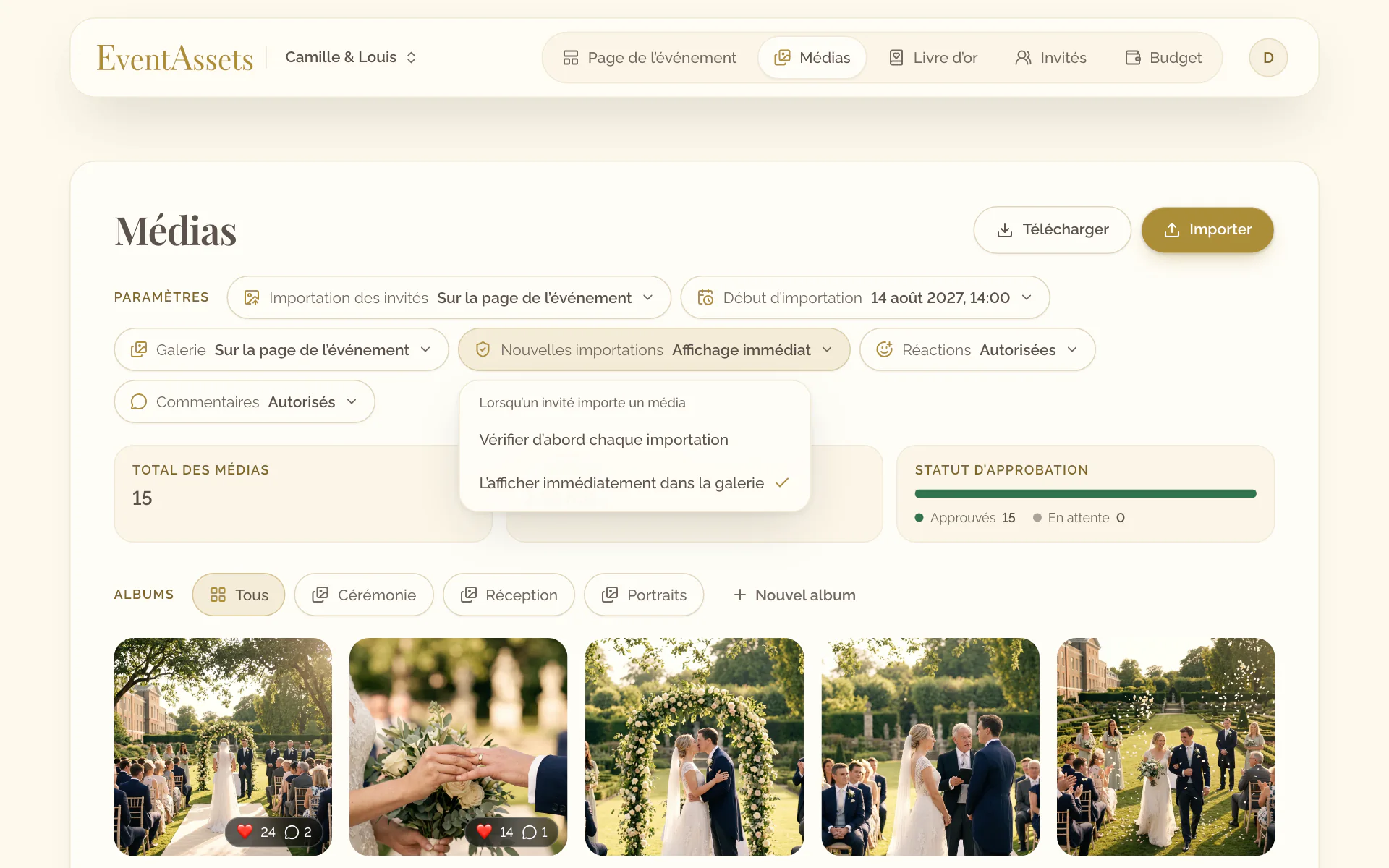Open the Commentaires Autorisés dropdown
This screenshot has height=868, width=1389.
tap(245, 401)
